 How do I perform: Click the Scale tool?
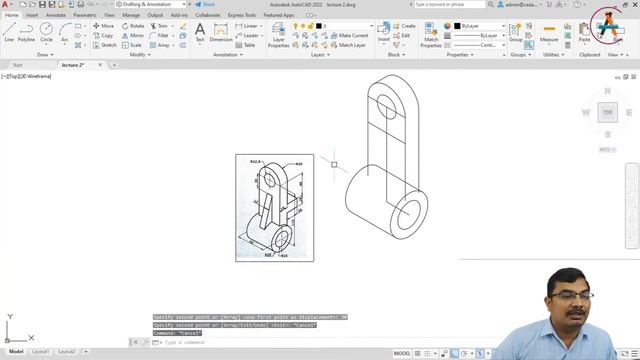132,45
